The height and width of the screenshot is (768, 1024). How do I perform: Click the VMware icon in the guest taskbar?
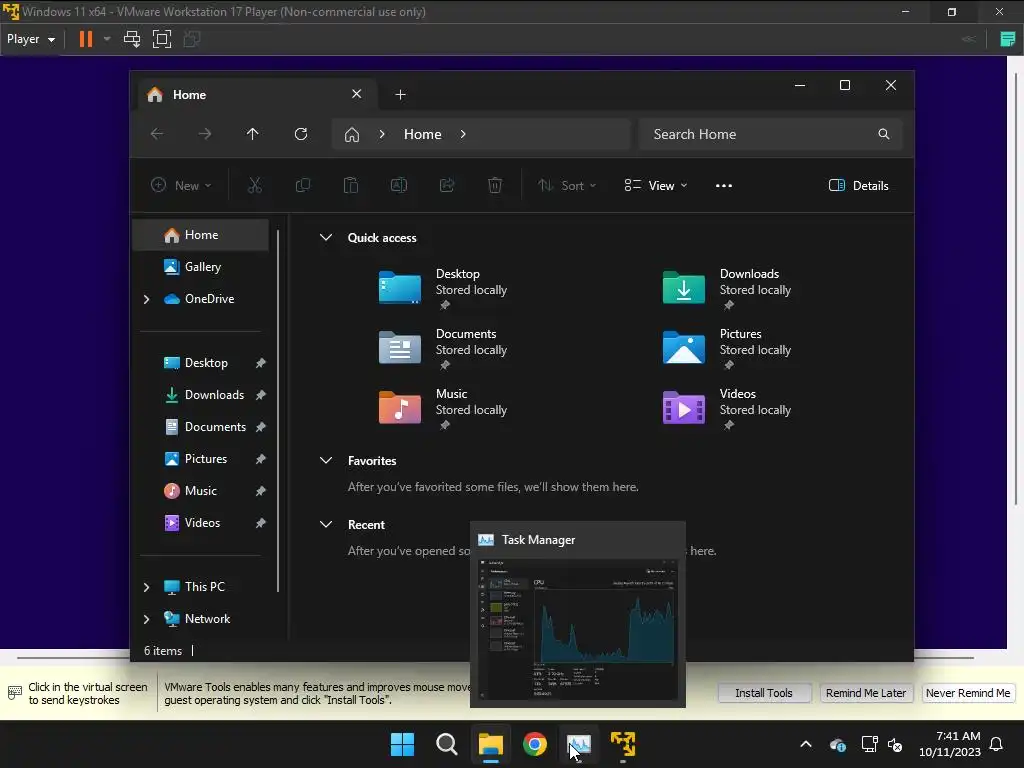tap(623, 744)
